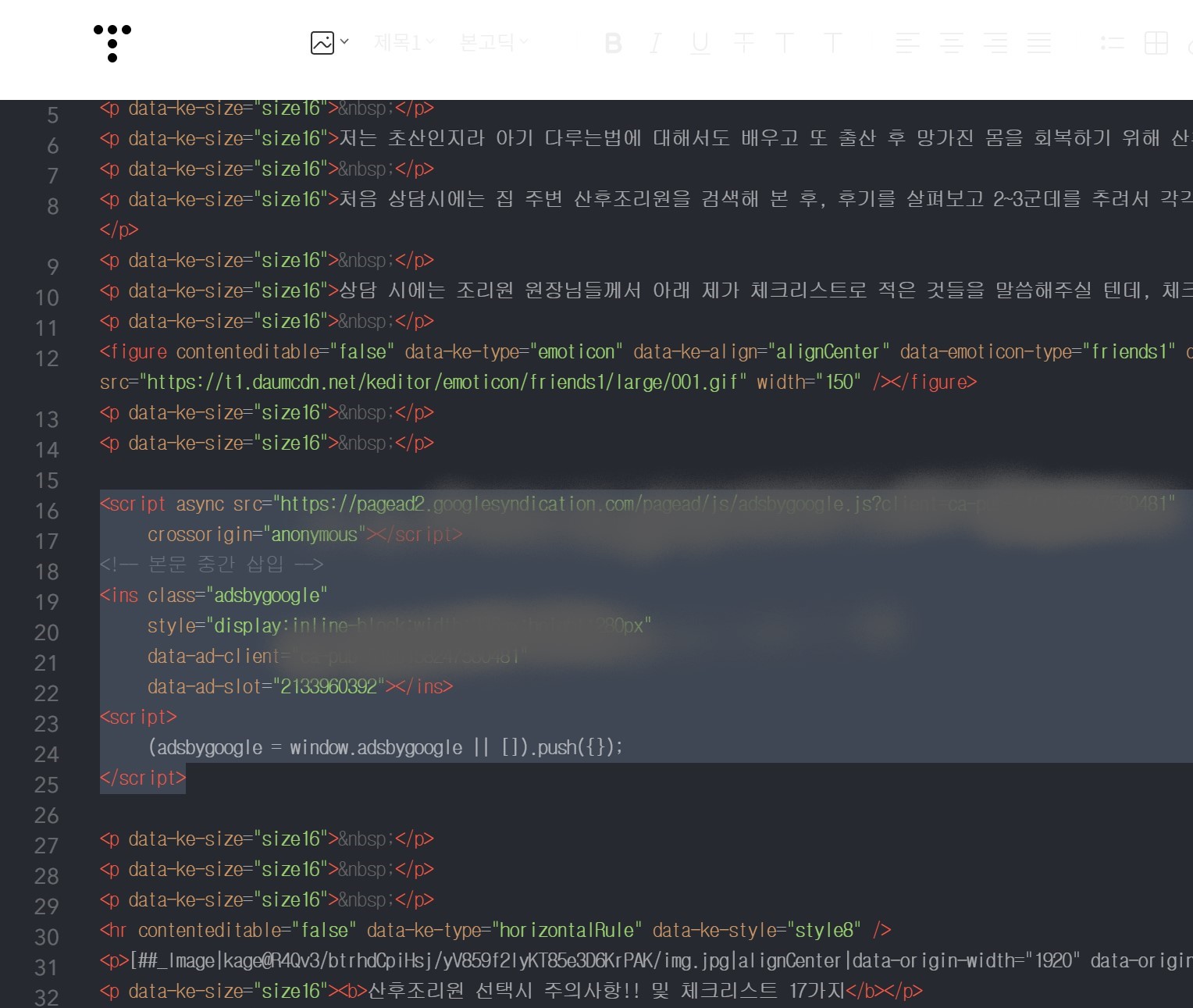Click the [##_Image|kage@ line
The image size is (1193, 1008).
click(646, 961)
